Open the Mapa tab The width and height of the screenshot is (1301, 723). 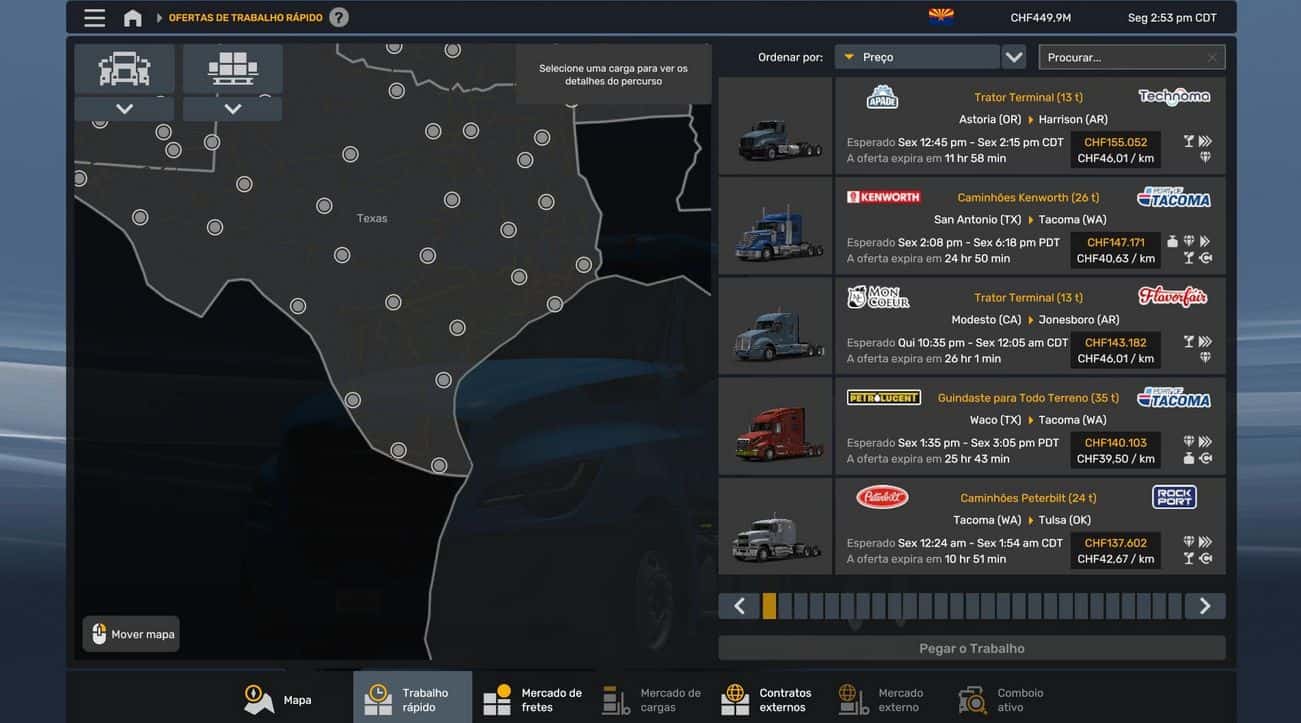[278, 699]
